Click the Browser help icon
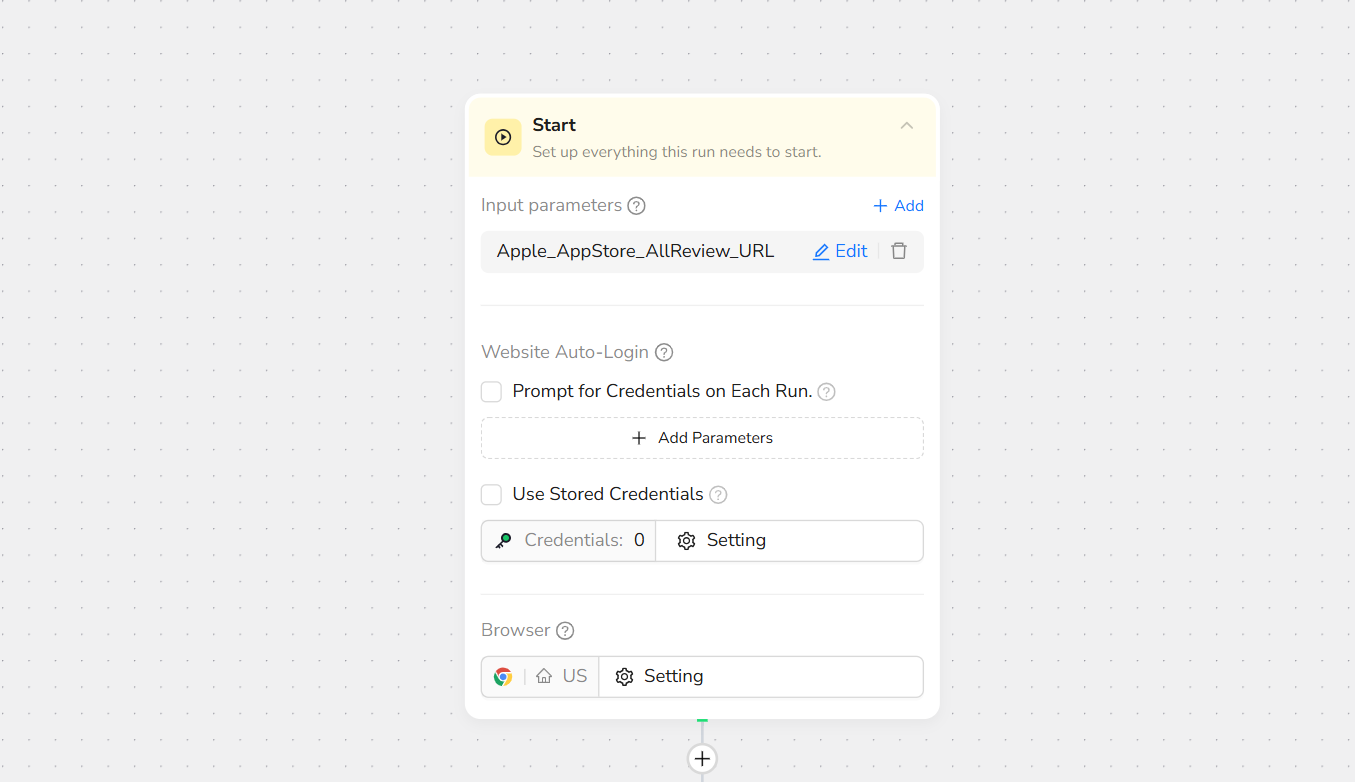The width and height of the screenshot is (1355, 782). click(x=565, y=631)
